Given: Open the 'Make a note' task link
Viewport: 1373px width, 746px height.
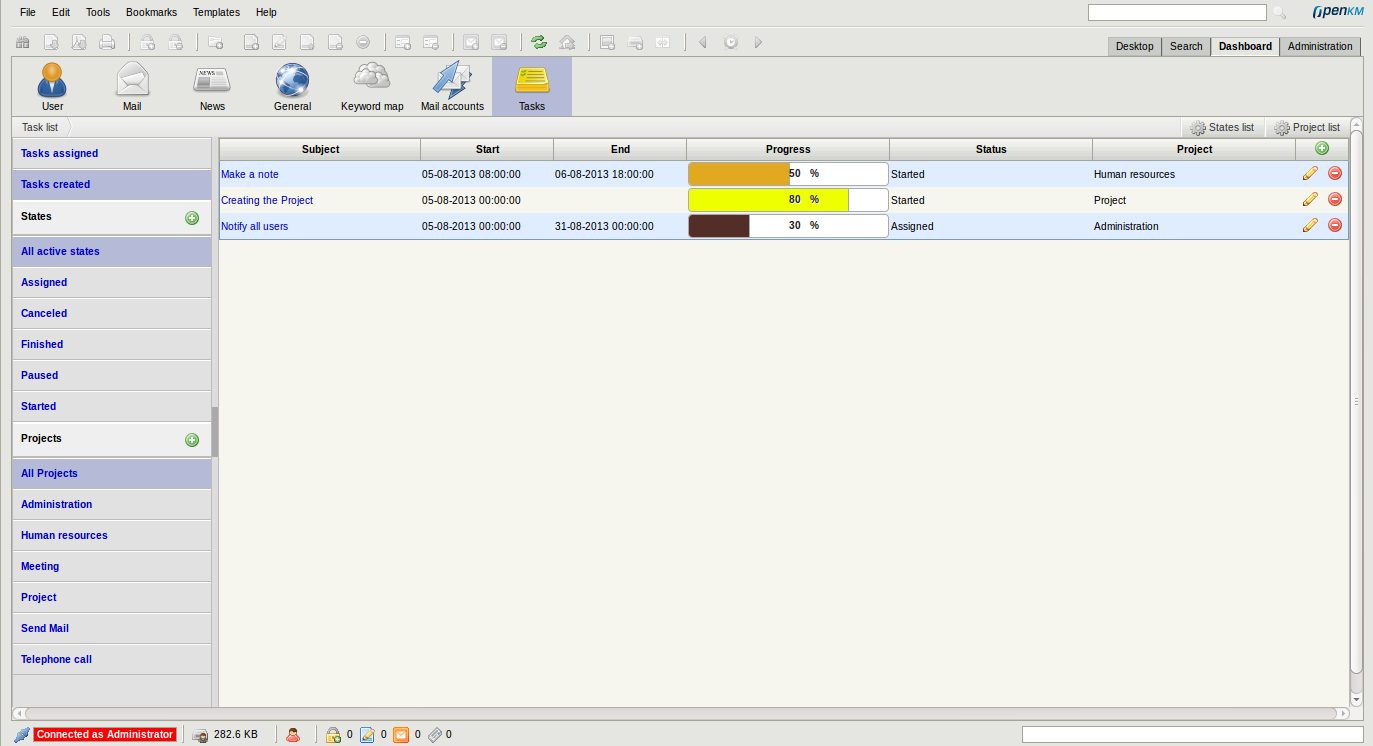Looking at the screenshot, I should (x=250, y=174).
